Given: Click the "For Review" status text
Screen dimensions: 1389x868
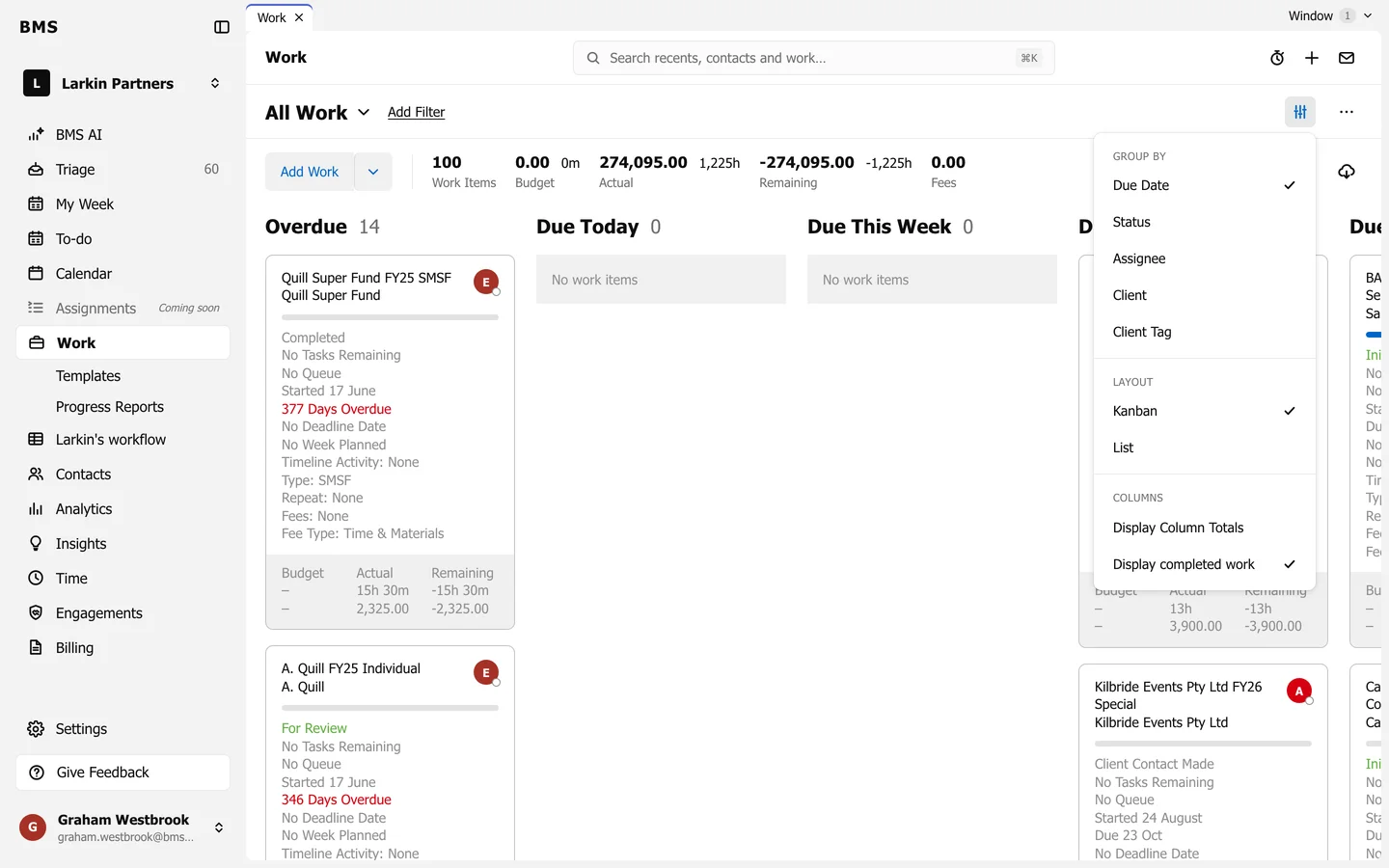Looking at the screenshot, I should [x=314, y=728].
